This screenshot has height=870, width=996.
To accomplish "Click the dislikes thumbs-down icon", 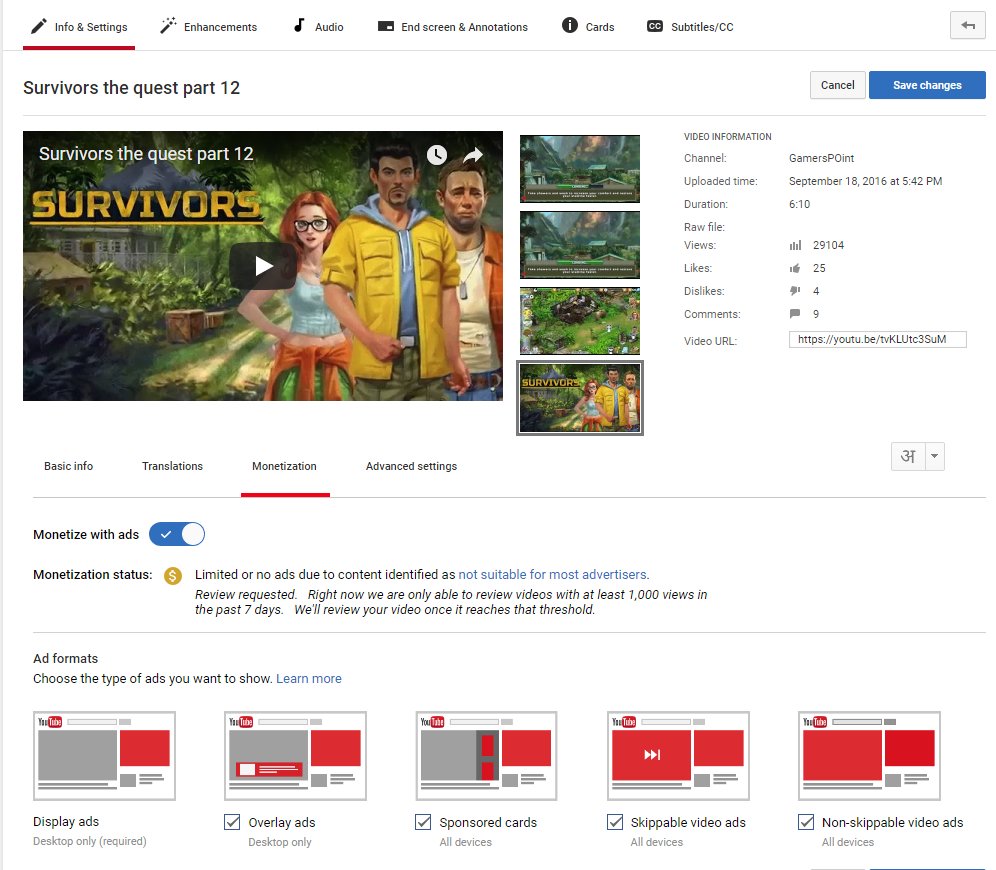I will 795,291.
